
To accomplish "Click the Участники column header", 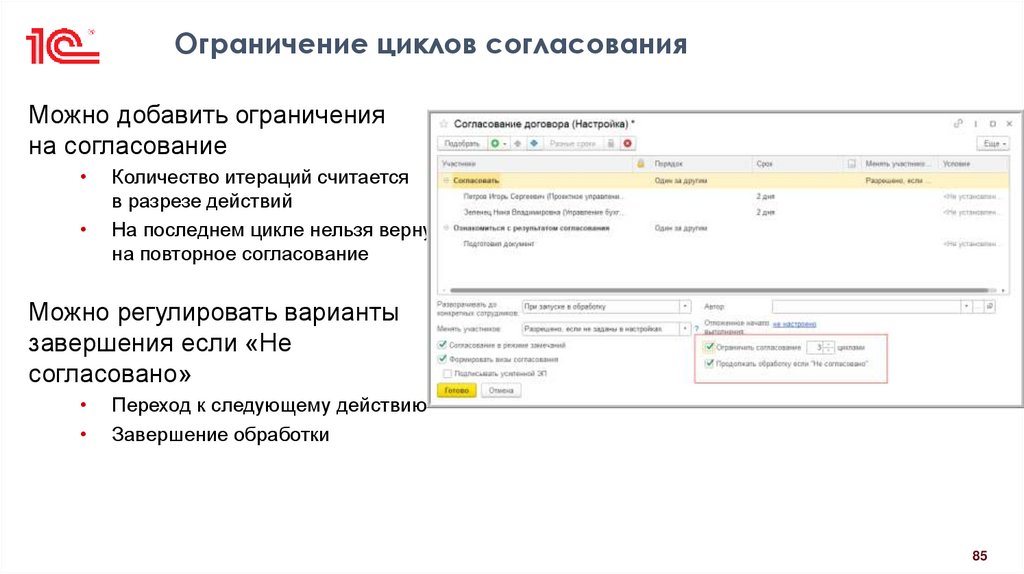I will pyautogui.click(x=536, y=164).
